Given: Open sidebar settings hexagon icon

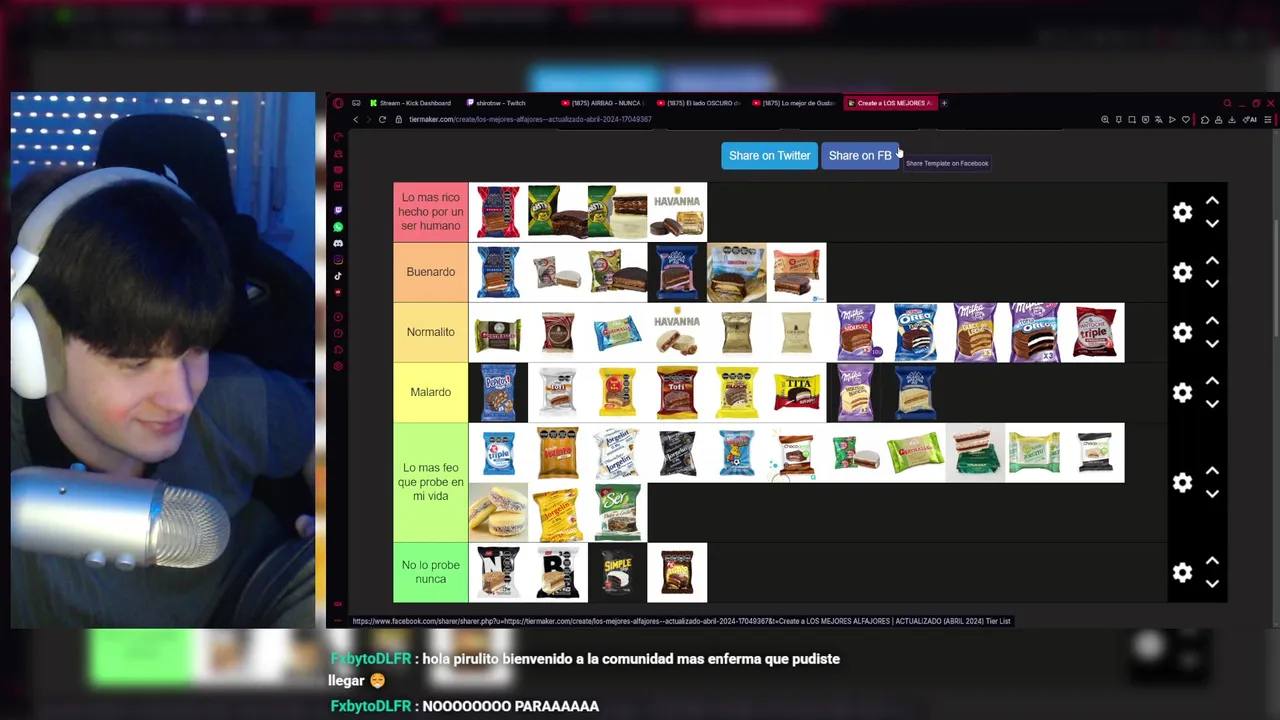Looking at the screenshot, I should [338, 366].
